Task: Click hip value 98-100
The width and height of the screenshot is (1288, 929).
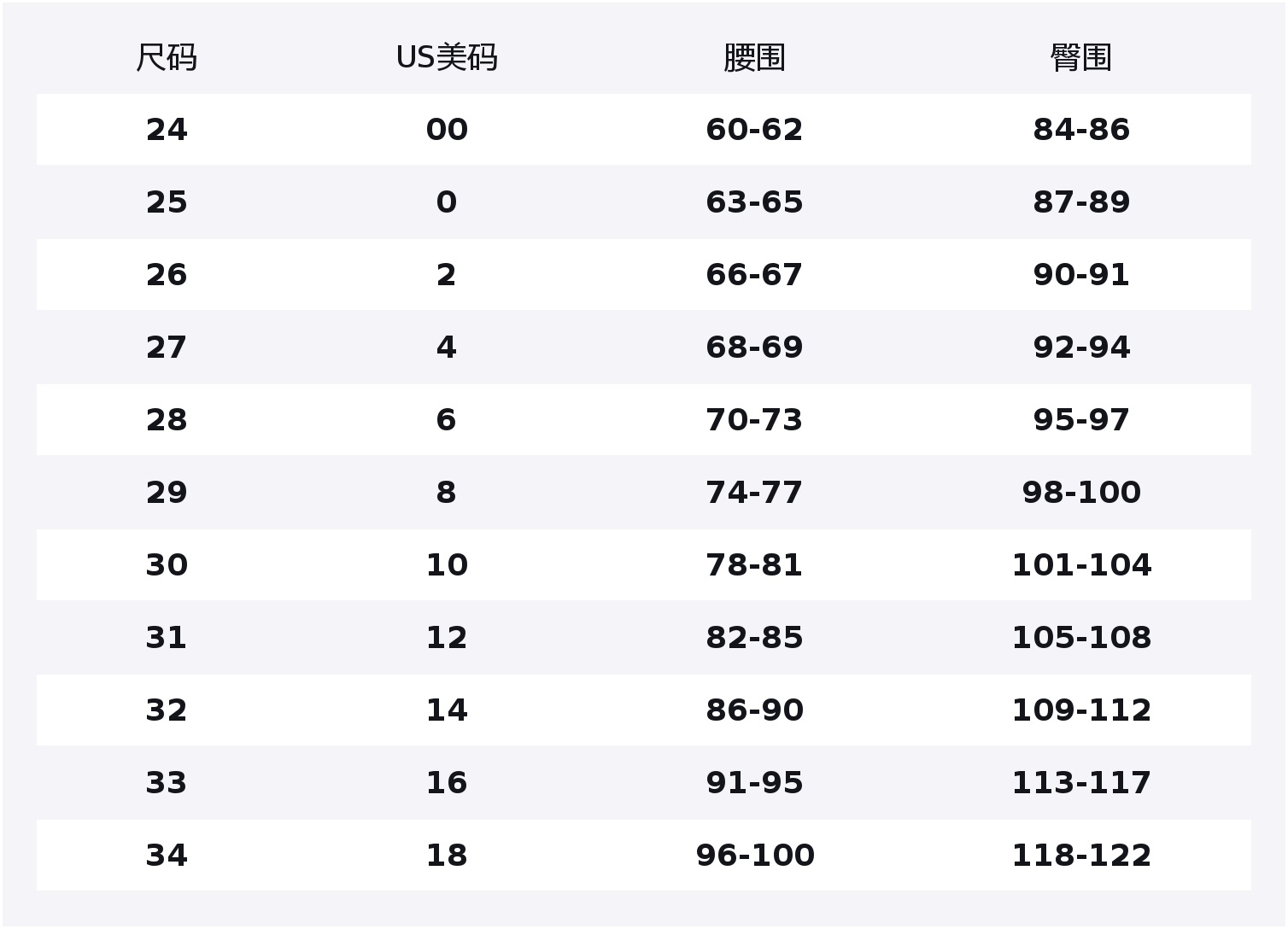Action: [x=1080, y=493]
